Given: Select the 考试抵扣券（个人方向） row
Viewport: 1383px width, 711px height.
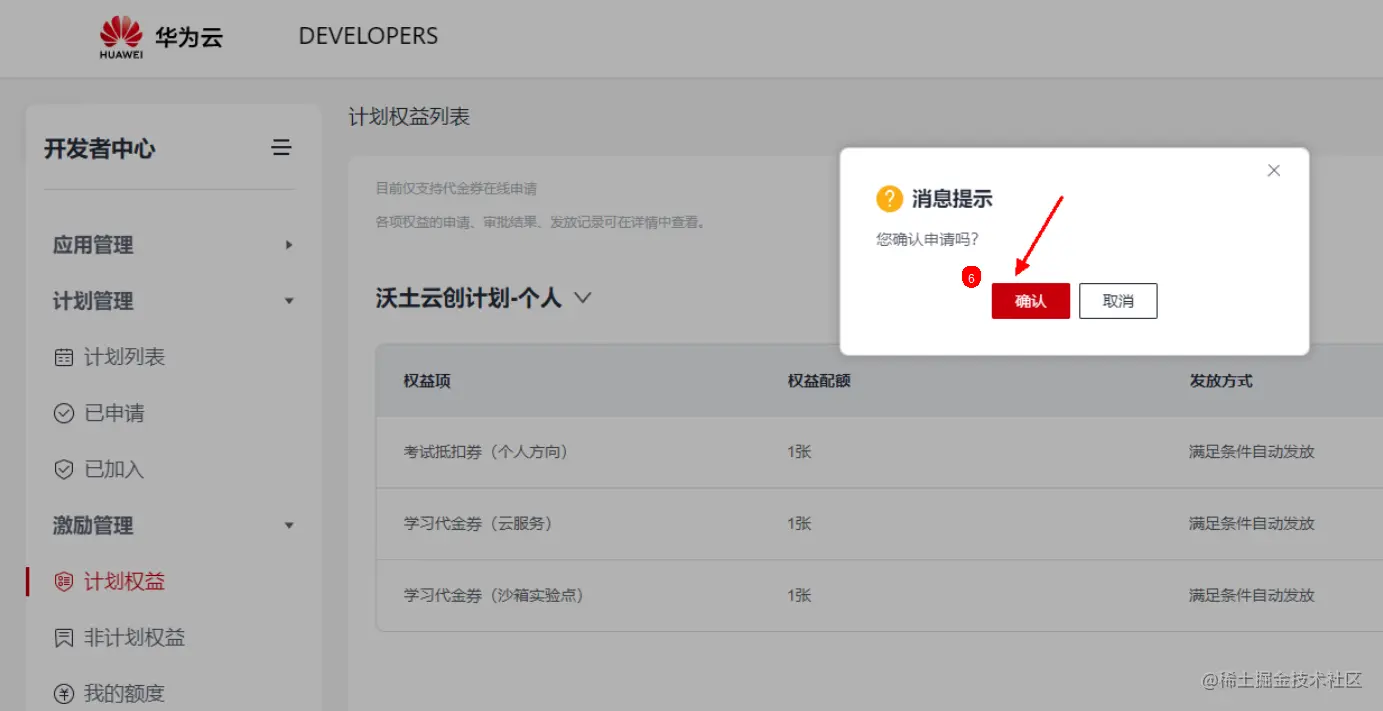Looking at the screenshot, I should [x=879, y=452].
